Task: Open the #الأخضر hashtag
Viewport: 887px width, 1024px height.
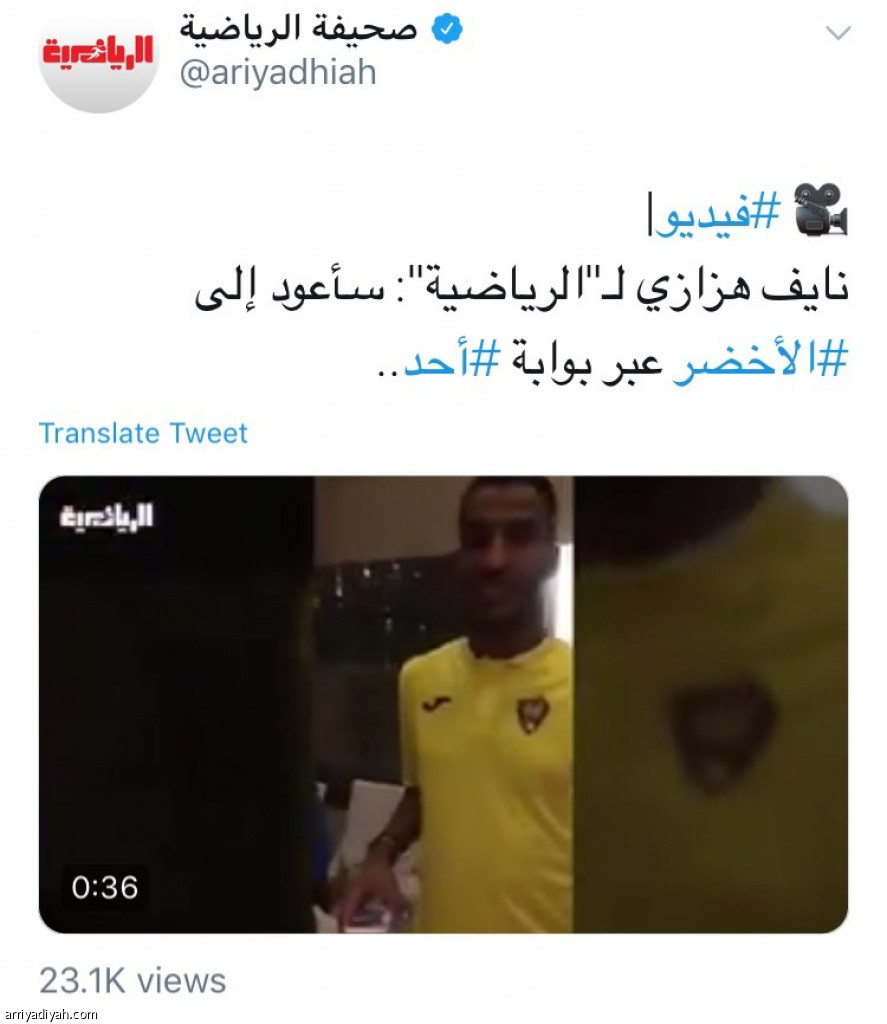Action: pos(760,362)
